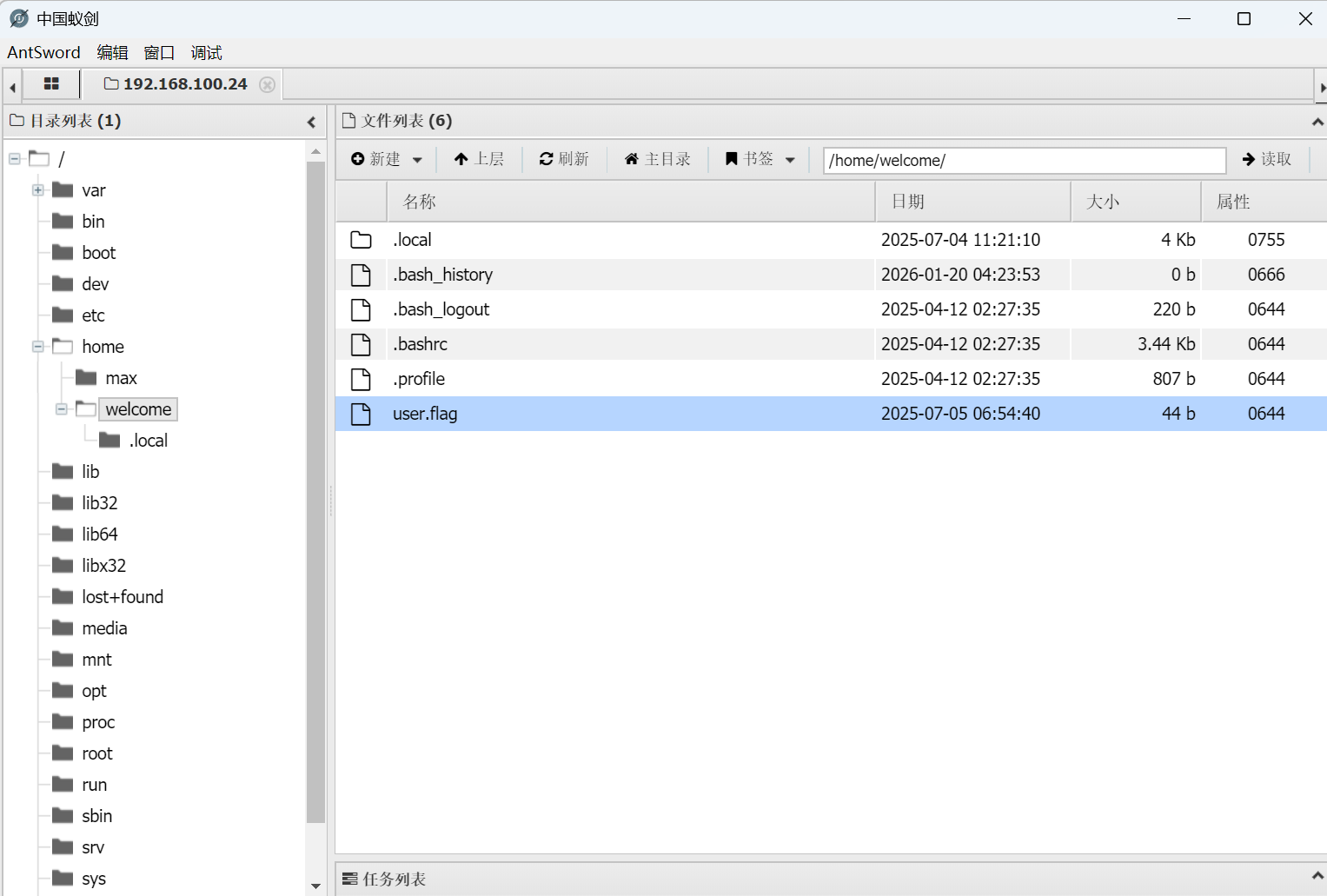The height and width of the screenshot is (896, 1327).
Task: Collapse the welcome folder tree node
Action: 62,409
